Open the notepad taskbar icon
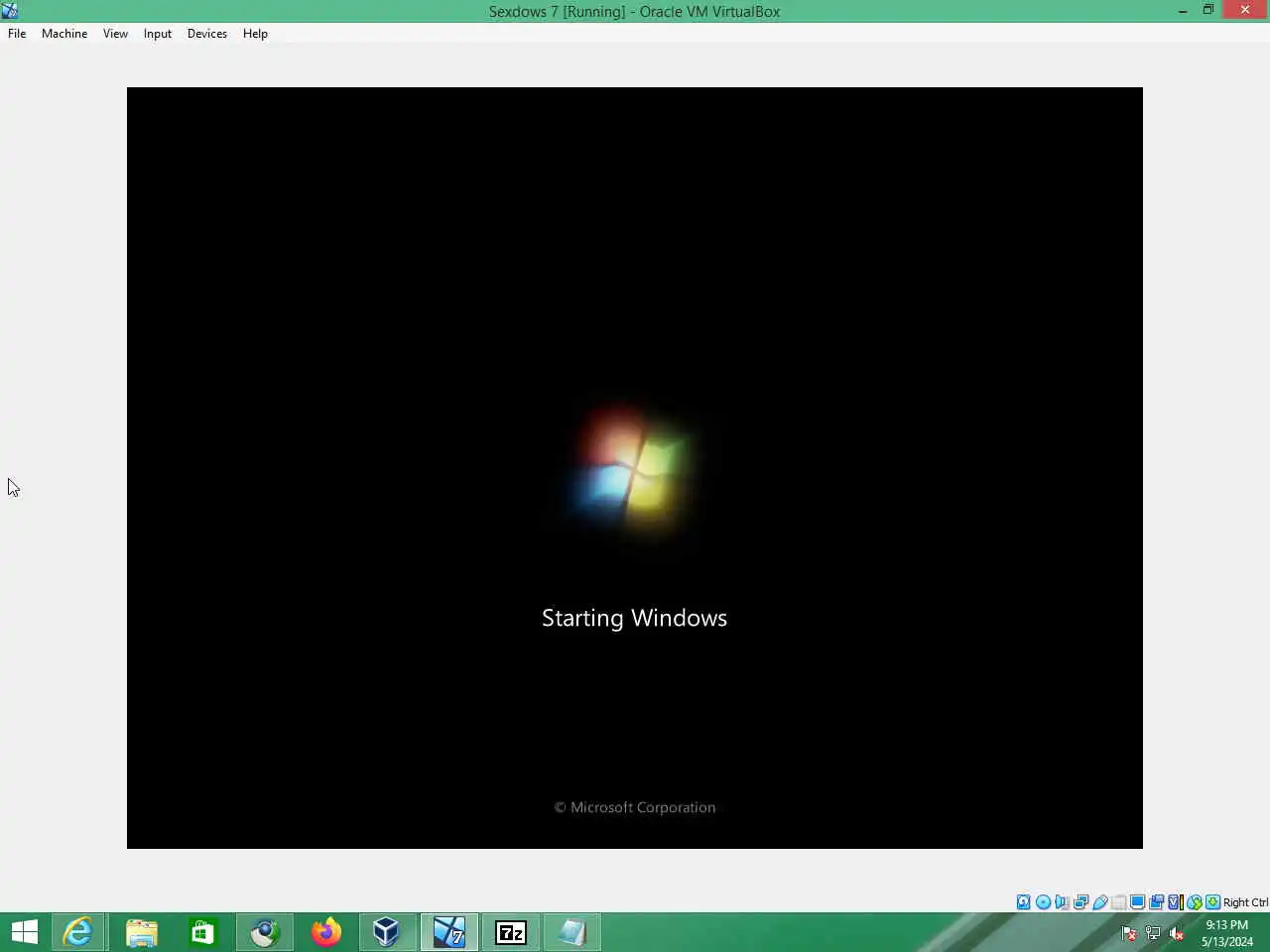 [572, 932]
